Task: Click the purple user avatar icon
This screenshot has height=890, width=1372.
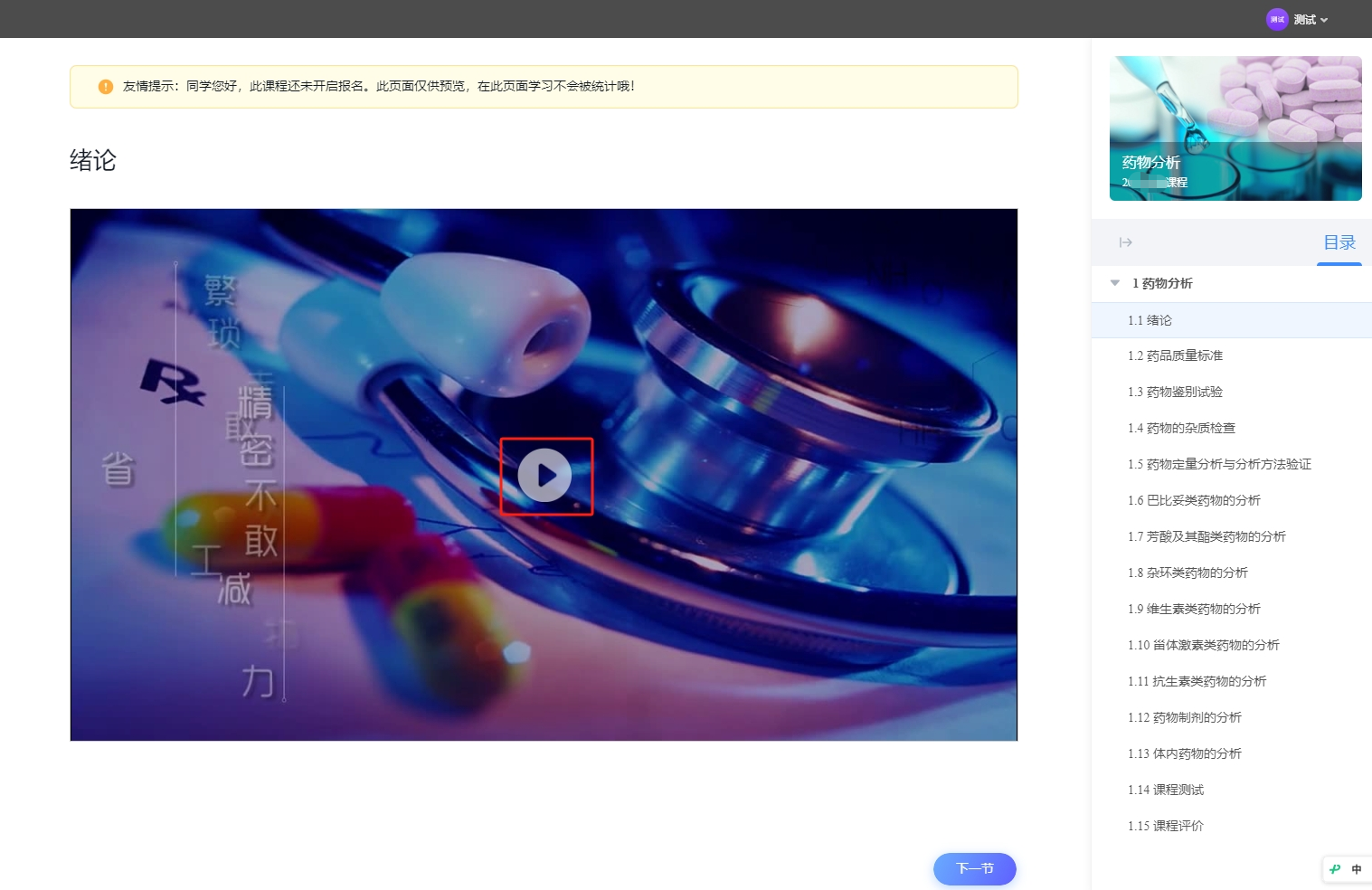Action: pos(1276,20)
